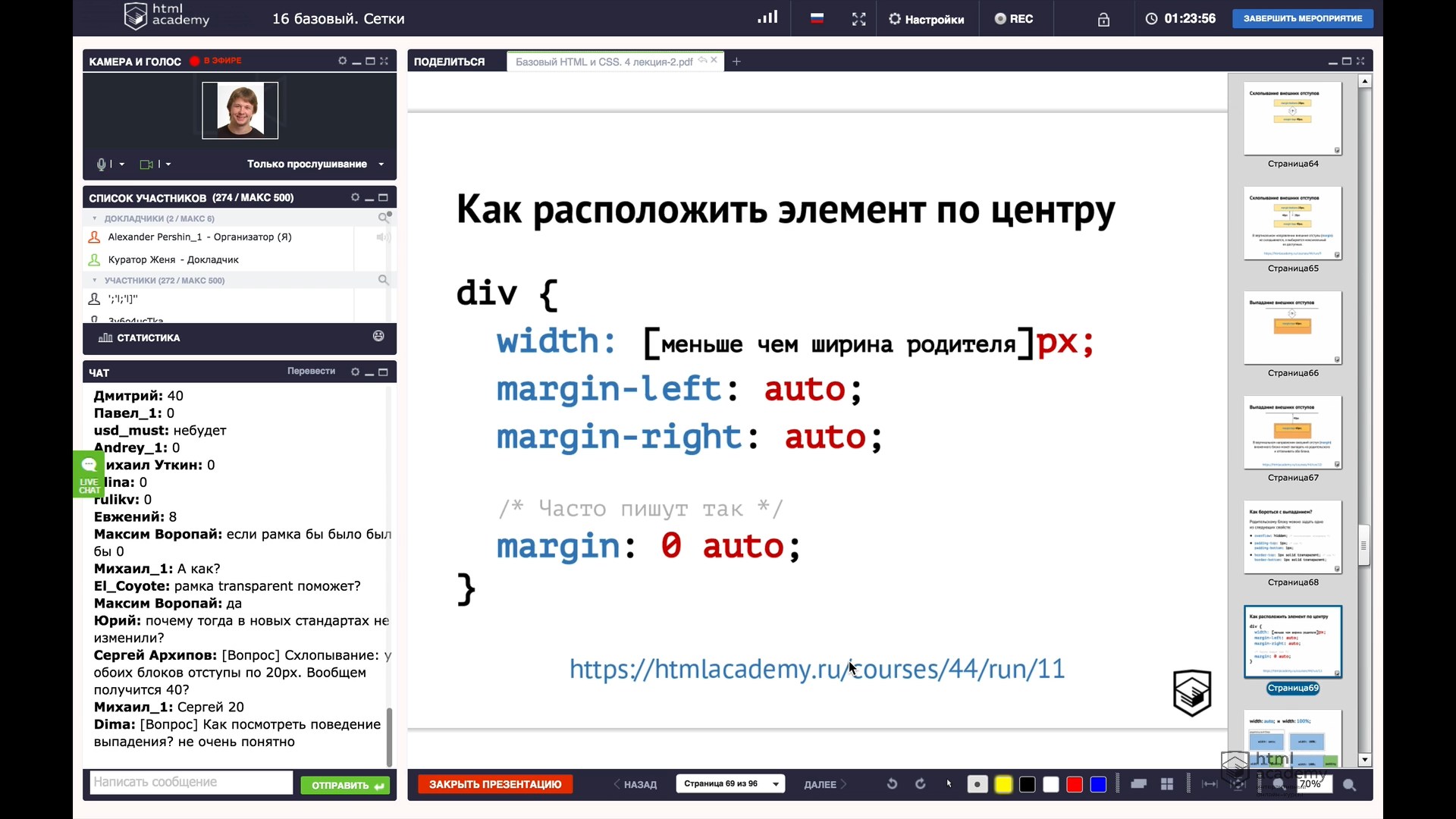Click the fit-to-width icon in presentation toolbar
The width and height of the screenshot is (1456, 819).
pyautogui.click(x=1210, y=784)
